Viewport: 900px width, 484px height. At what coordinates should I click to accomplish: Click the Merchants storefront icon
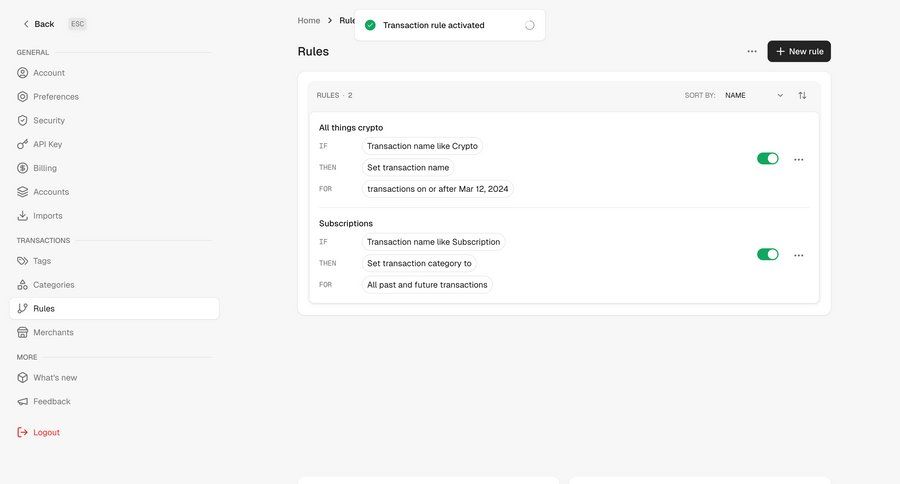(x=22, y=332)
